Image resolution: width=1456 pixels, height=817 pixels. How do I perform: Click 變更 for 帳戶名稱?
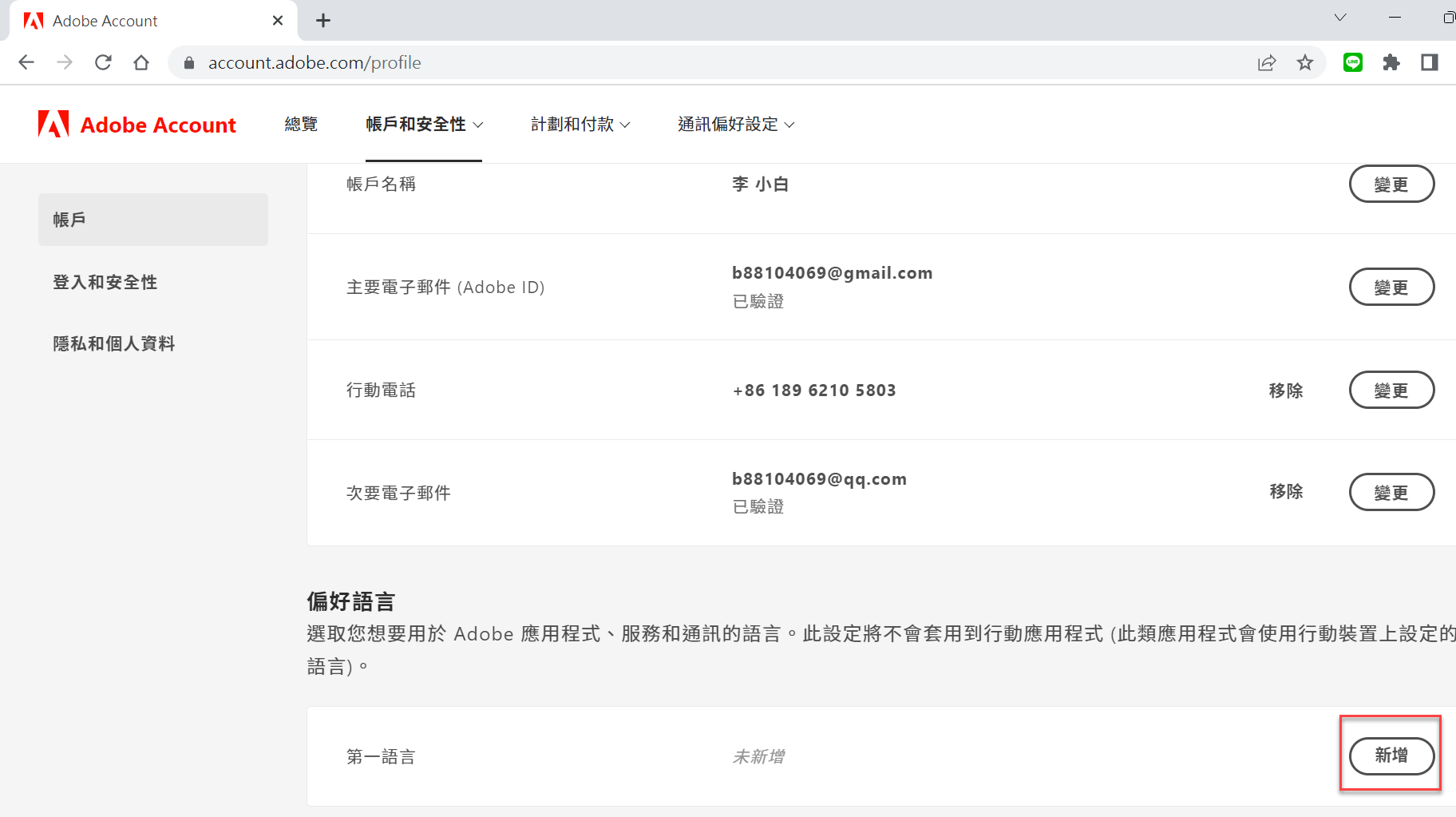point(1391,184)
